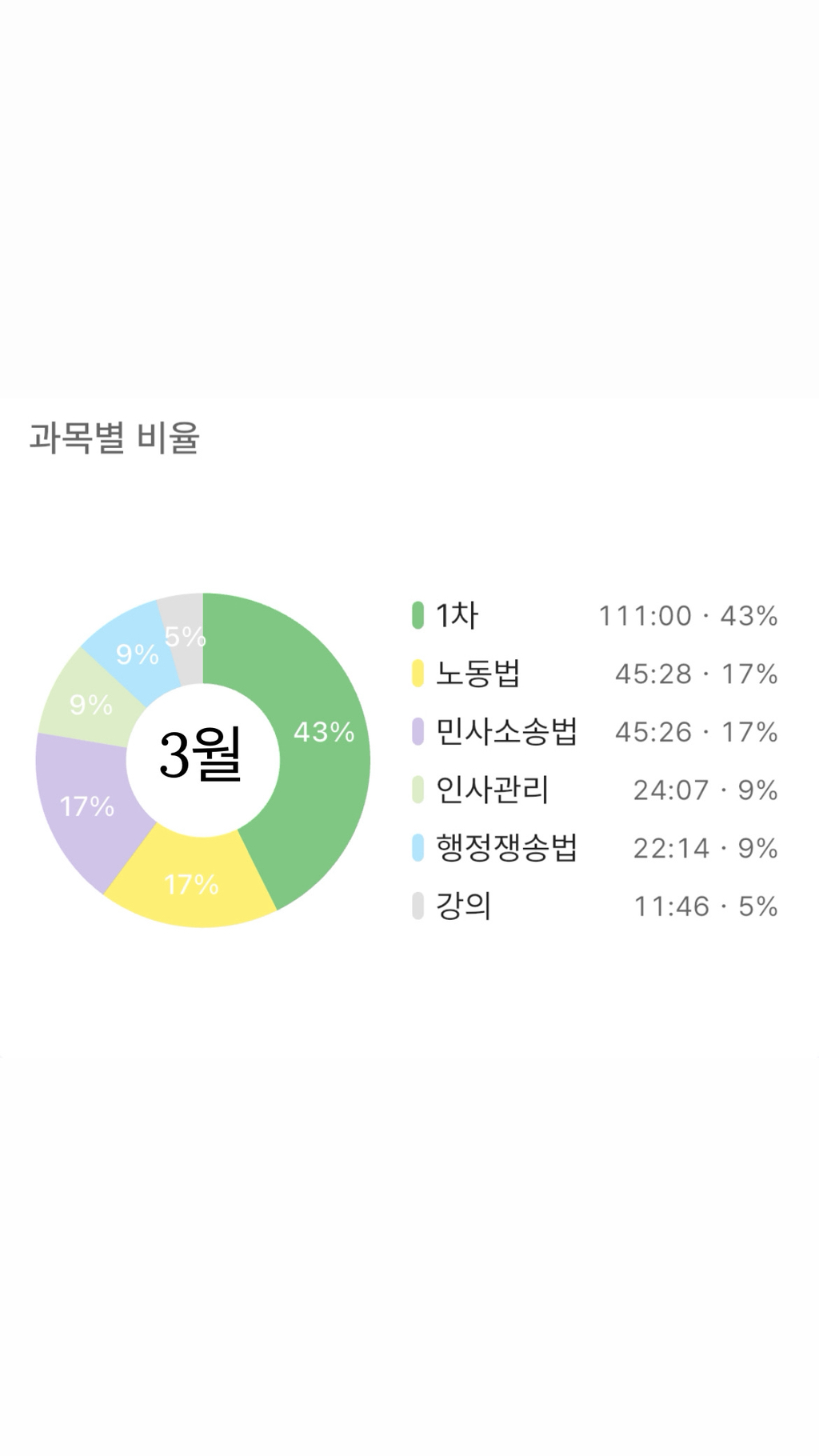Open the 행정쟁송법 subject label

click(x=505, y=847)
